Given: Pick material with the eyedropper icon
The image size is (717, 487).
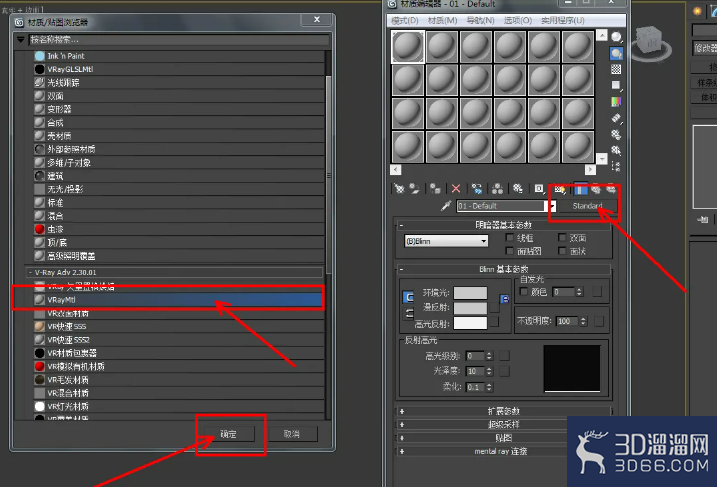Looking at the screenshot, I should (x=446, y=206).
